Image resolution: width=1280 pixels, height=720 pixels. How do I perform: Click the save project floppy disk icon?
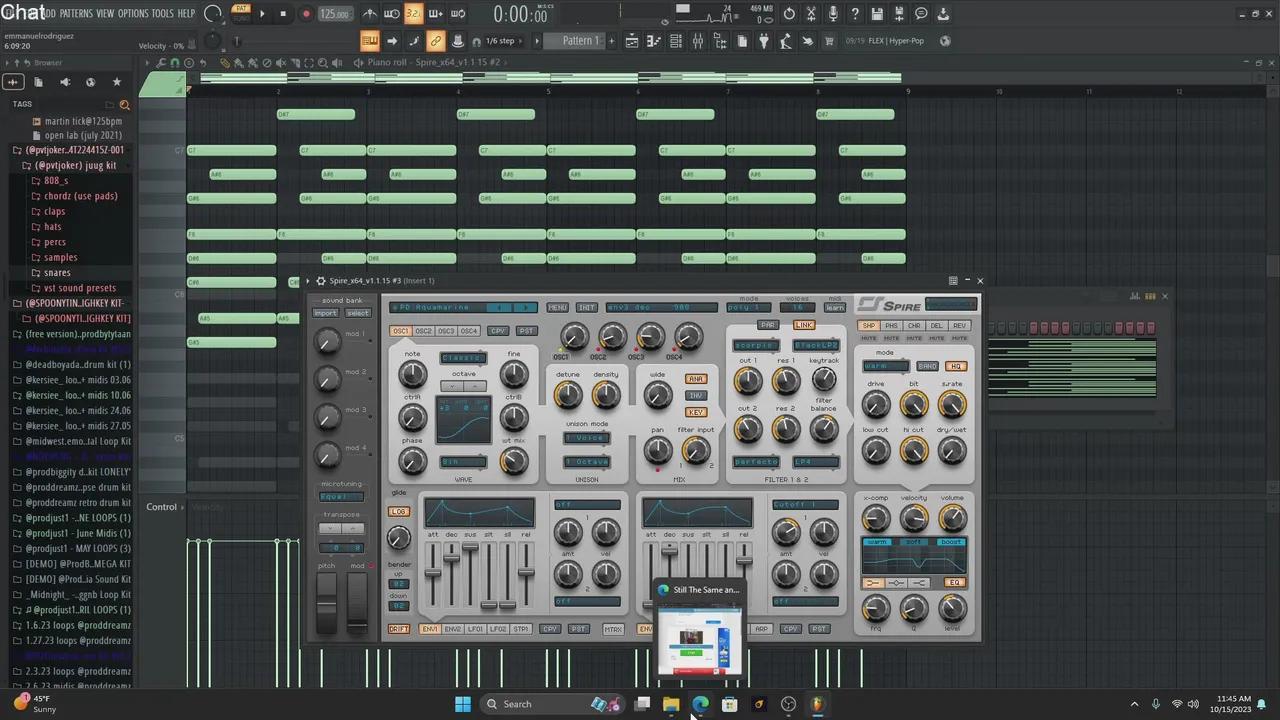pyautogui.click(x=876, y=14)
